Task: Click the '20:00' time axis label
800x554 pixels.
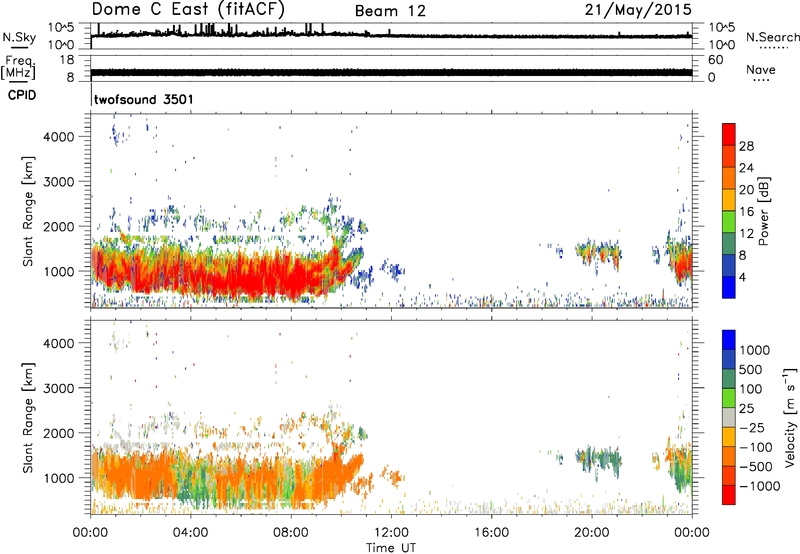Action: (x=592, y=533)
